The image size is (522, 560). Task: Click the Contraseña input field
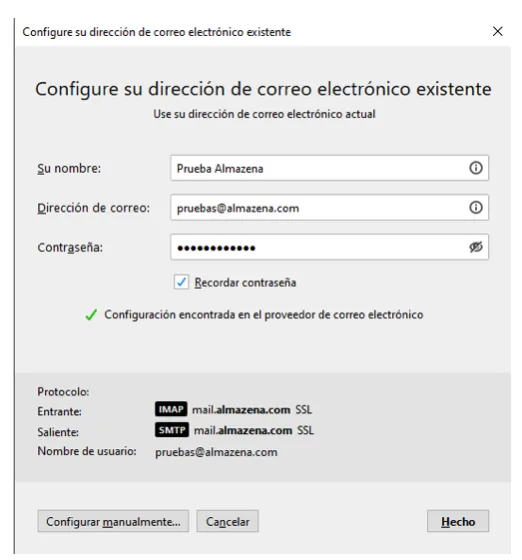330,247
